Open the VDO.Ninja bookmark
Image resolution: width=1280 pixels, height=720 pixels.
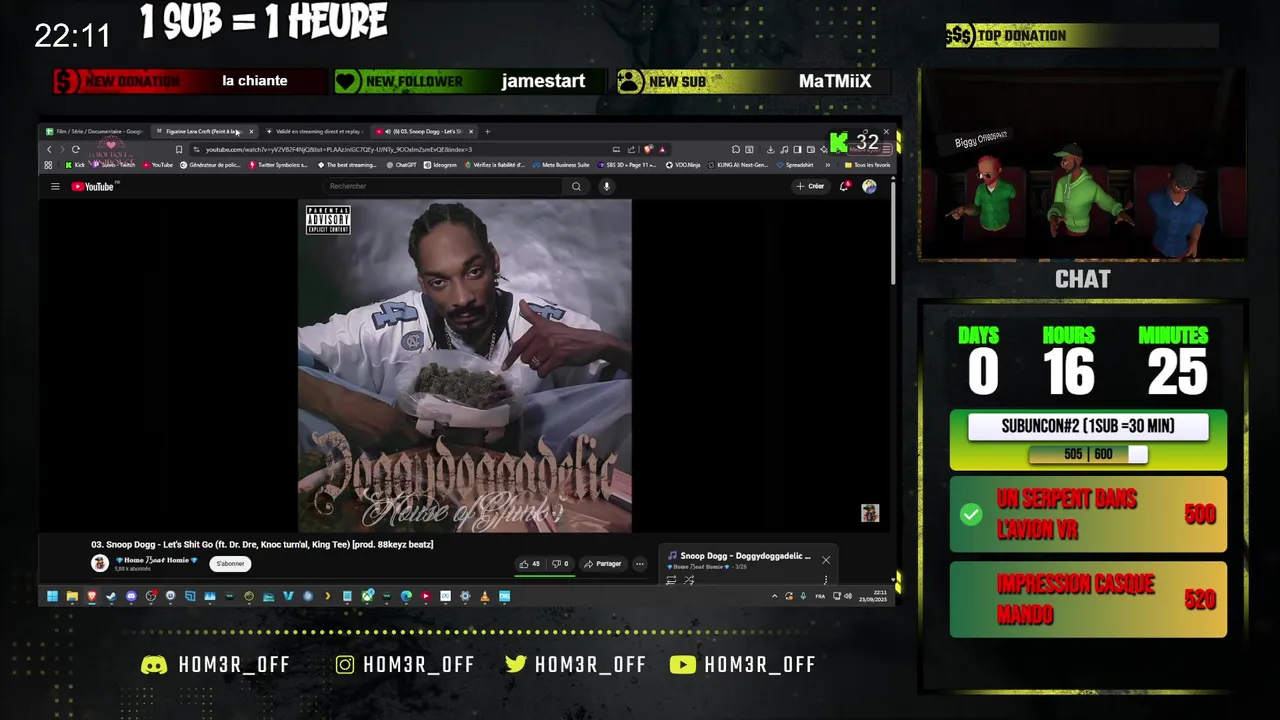tap(682, 165)
